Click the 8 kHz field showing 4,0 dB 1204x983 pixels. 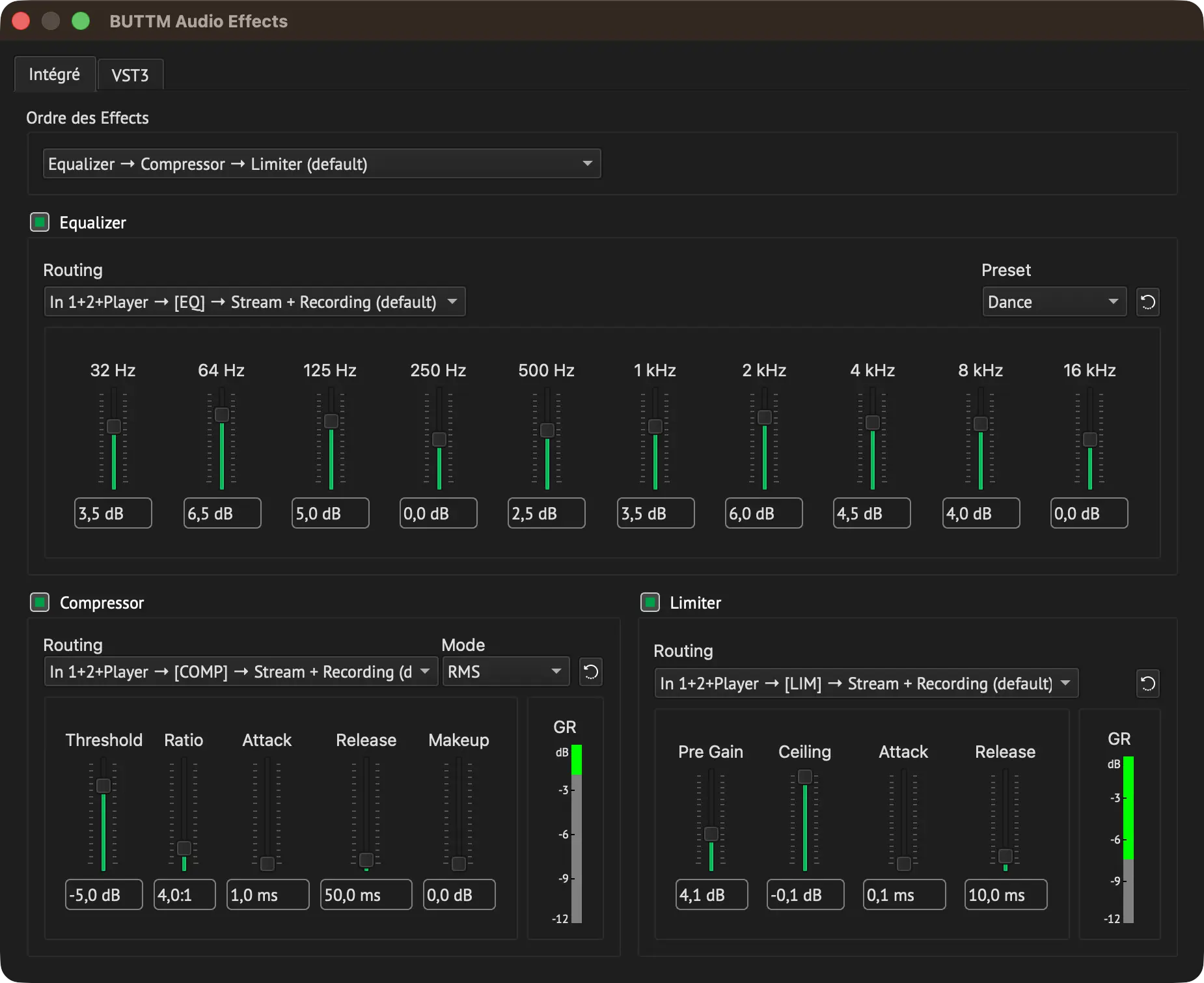[981, 513]
